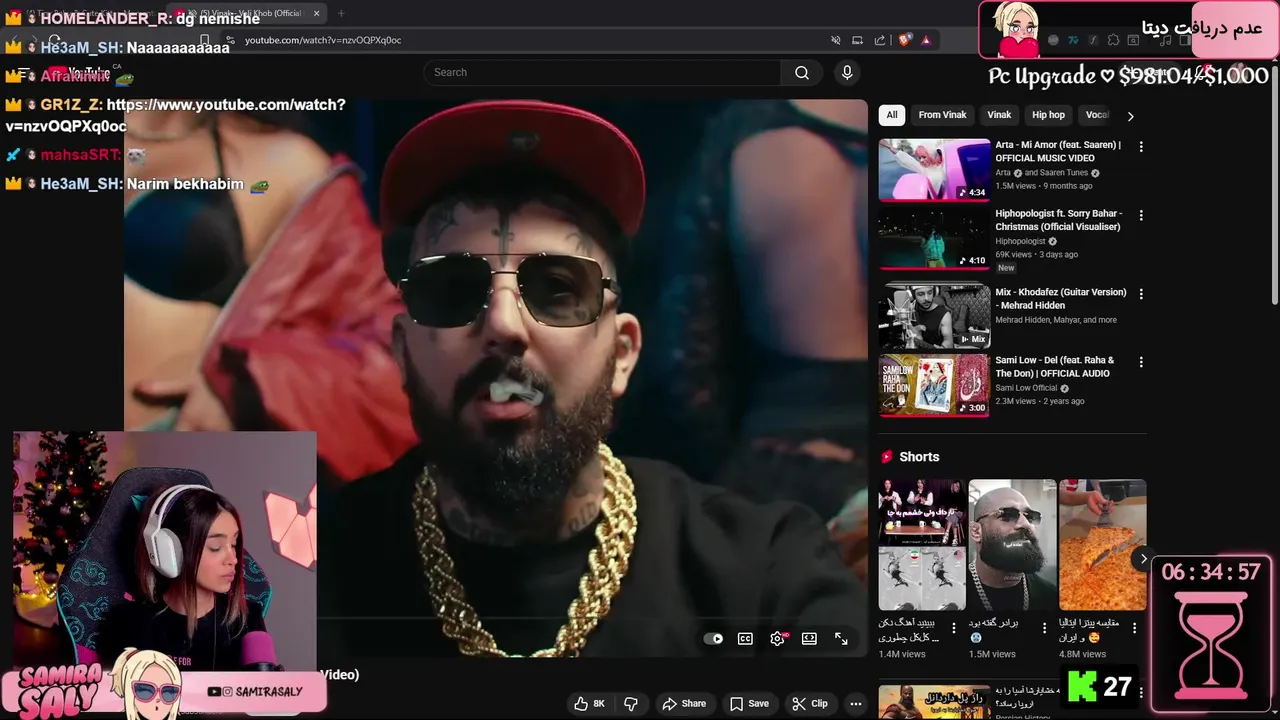Click the Clip button with the scissors
Screen dimensions: 1280x720
tap(809, 703)
